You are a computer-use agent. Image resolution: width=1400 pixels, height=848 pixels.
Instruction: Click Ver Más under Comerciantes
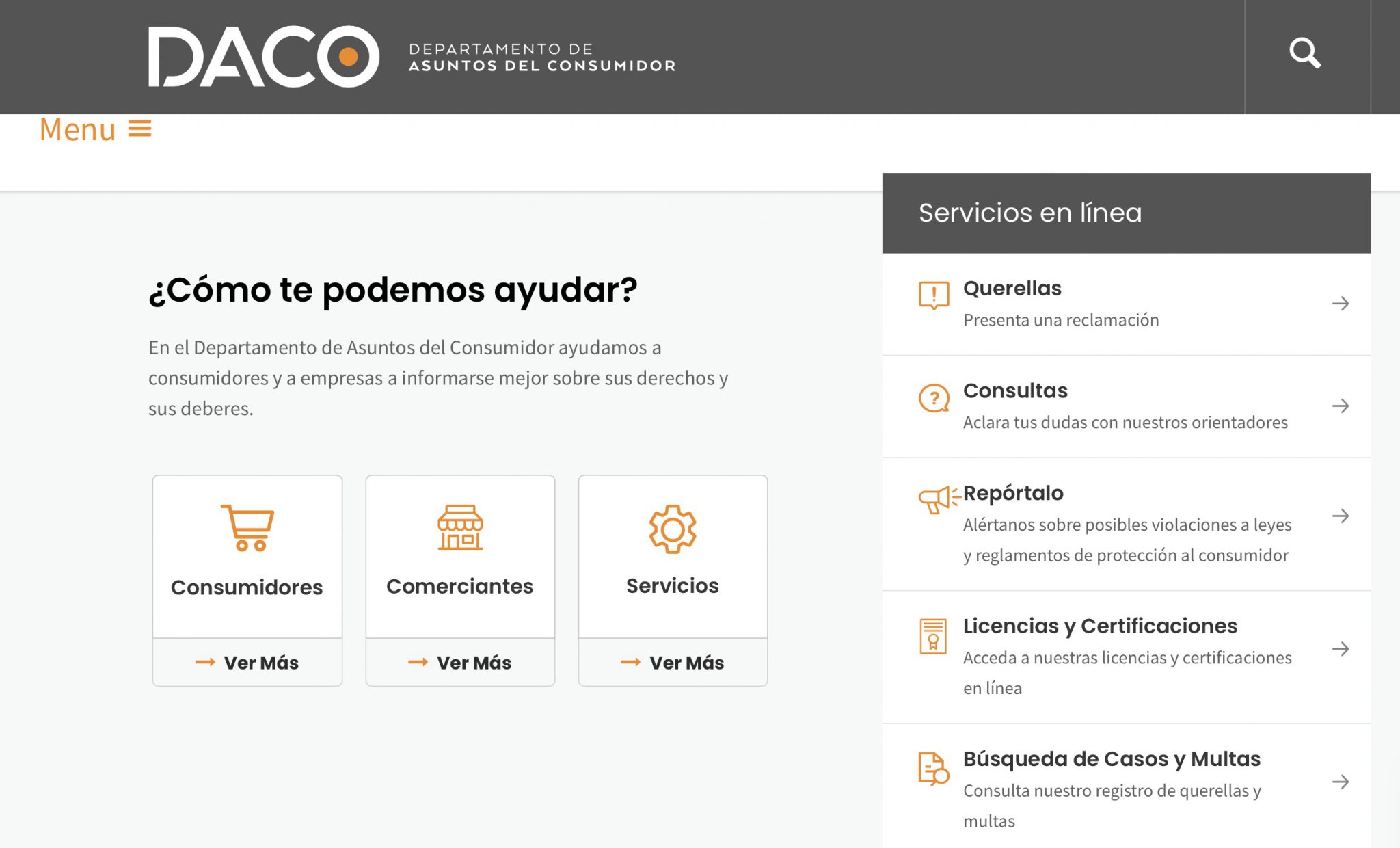[x=460, y=662]
